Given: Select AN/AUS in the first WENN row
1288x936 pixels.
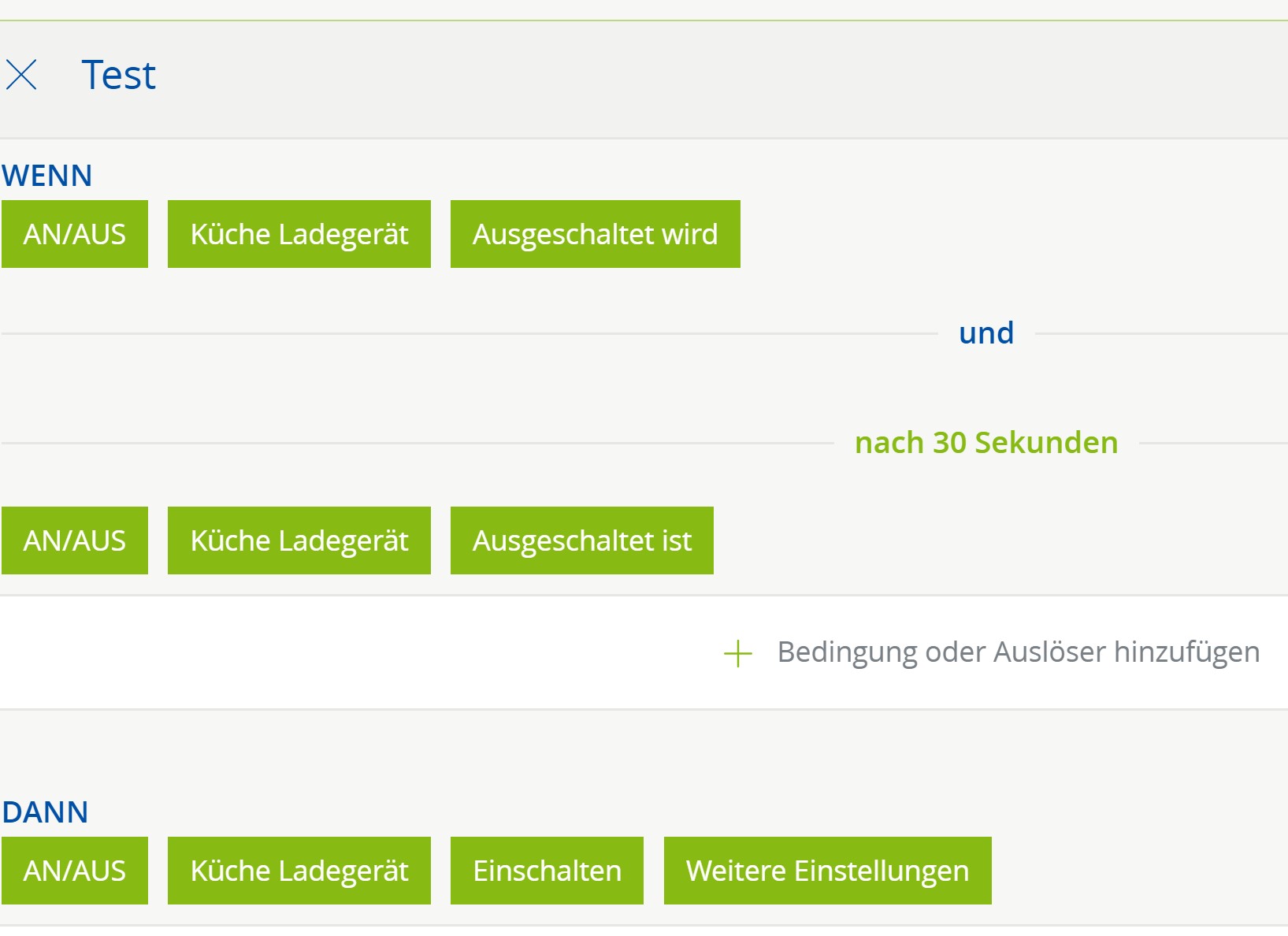Looking at the screenshot, I should click(75, 234).
